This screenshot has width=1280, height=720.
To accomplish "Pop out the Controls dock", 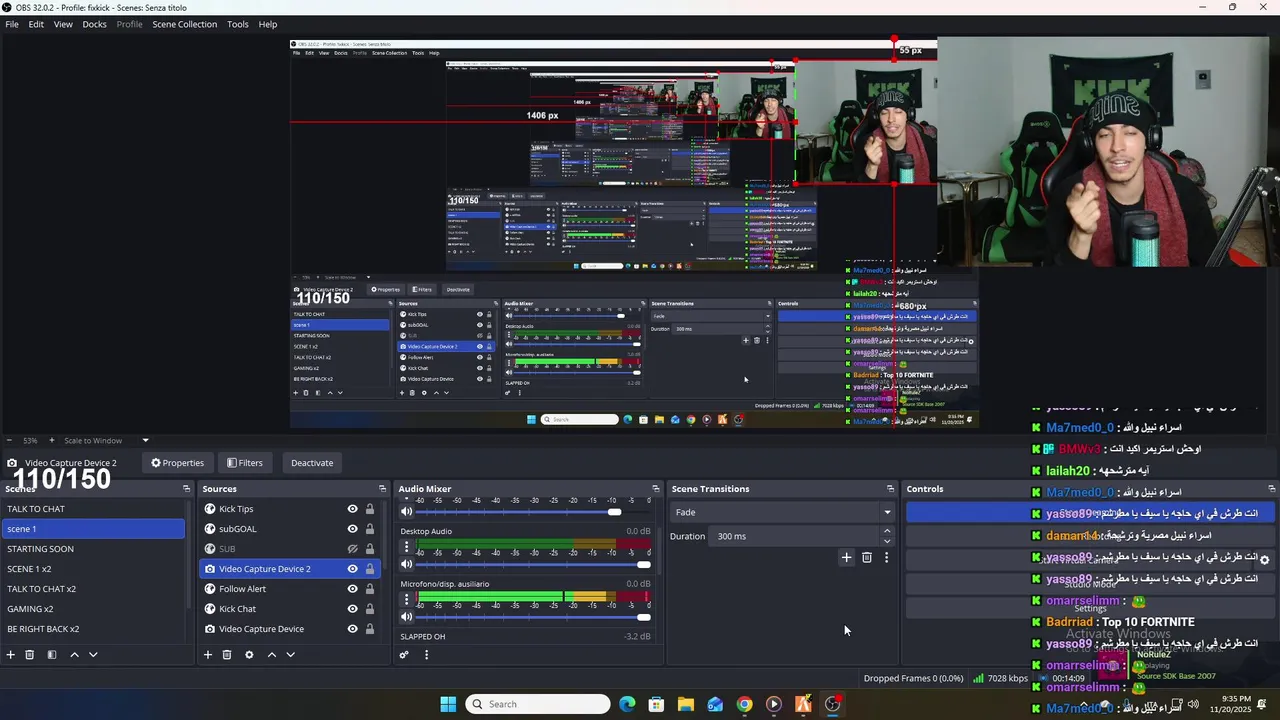I will pos(1271,489).
